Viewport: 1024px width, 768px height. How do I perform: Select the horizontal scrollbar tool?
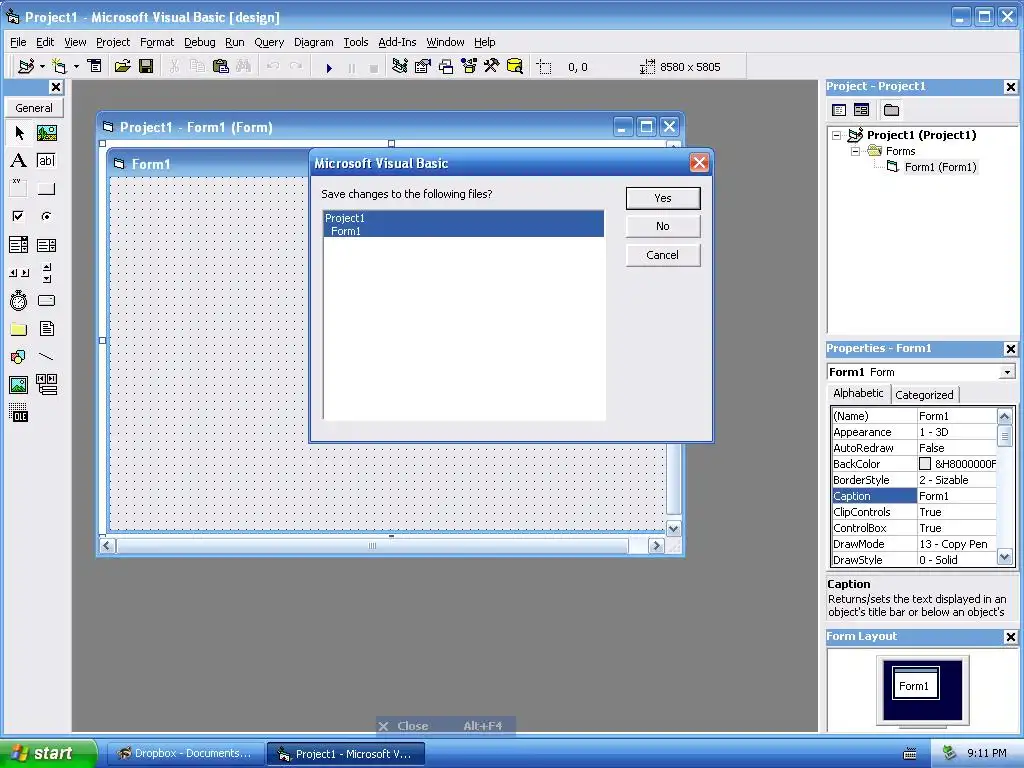coord(19,273)
